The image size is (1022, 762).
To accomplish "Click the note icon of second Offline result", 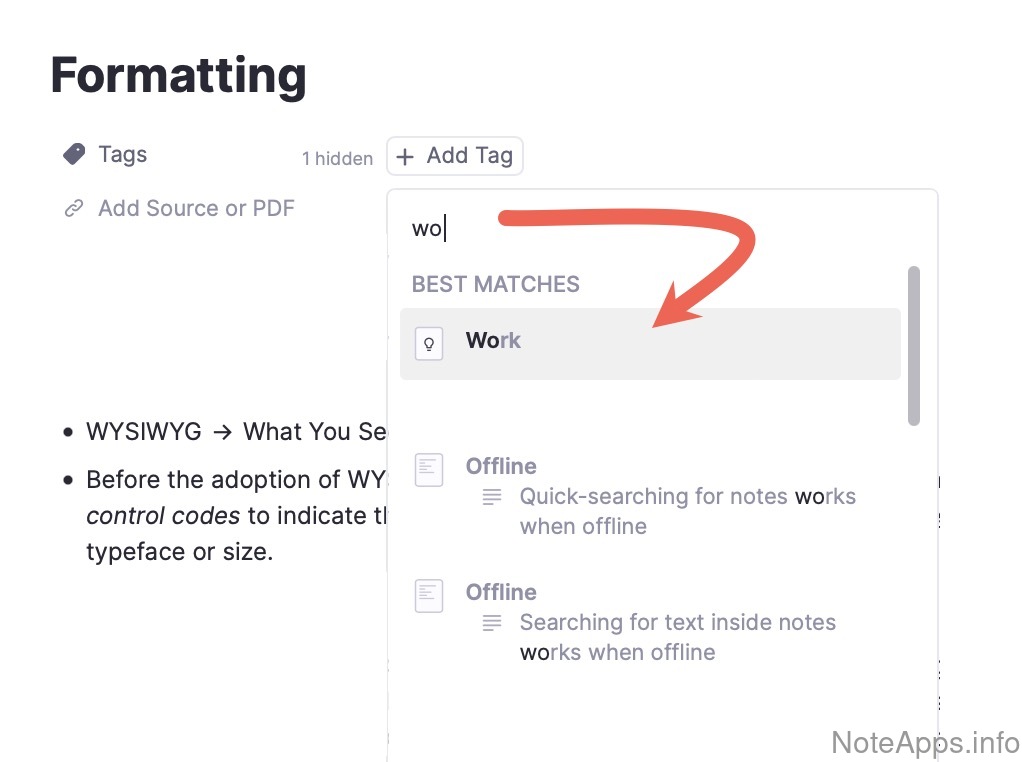I will coord(429,595).
